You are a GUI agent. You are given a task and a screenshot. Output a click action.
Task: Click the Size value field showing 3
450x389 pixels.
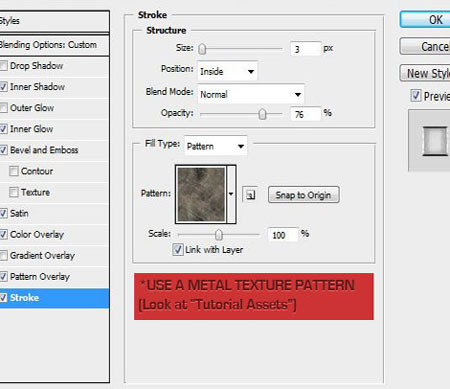[305, 49]
